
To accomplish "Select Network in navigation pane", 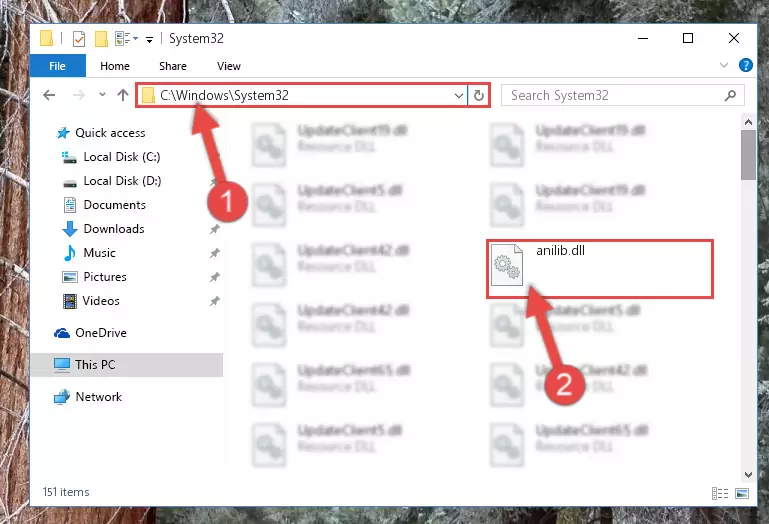I will click(98, 396).
